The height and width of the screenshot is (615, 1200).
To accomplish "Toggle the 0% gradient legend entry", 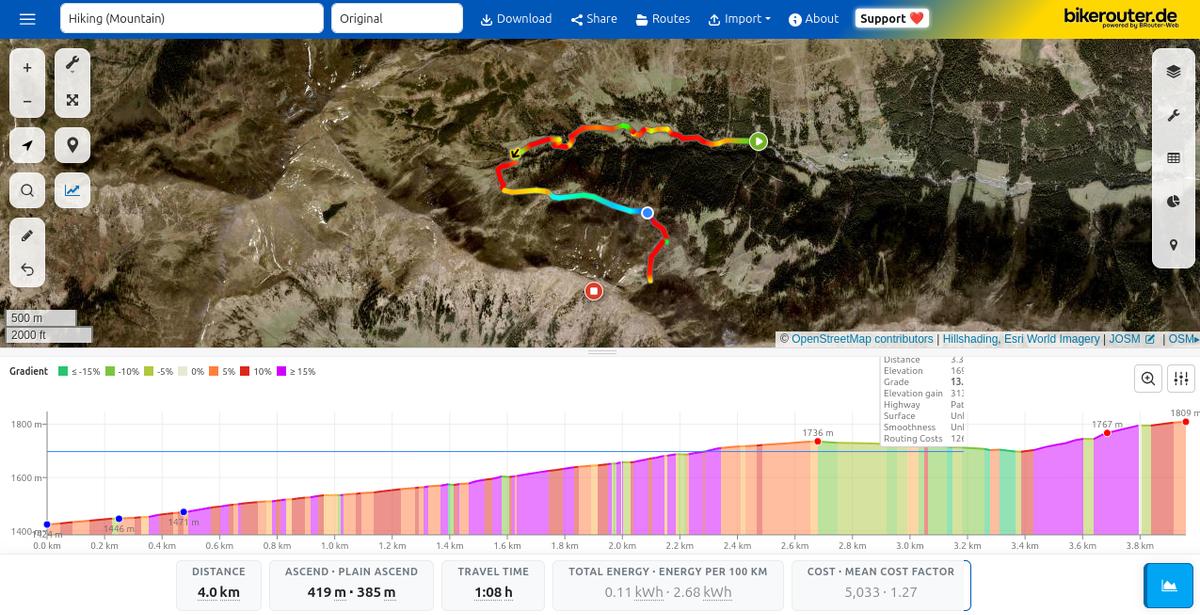I will [191, 371].
